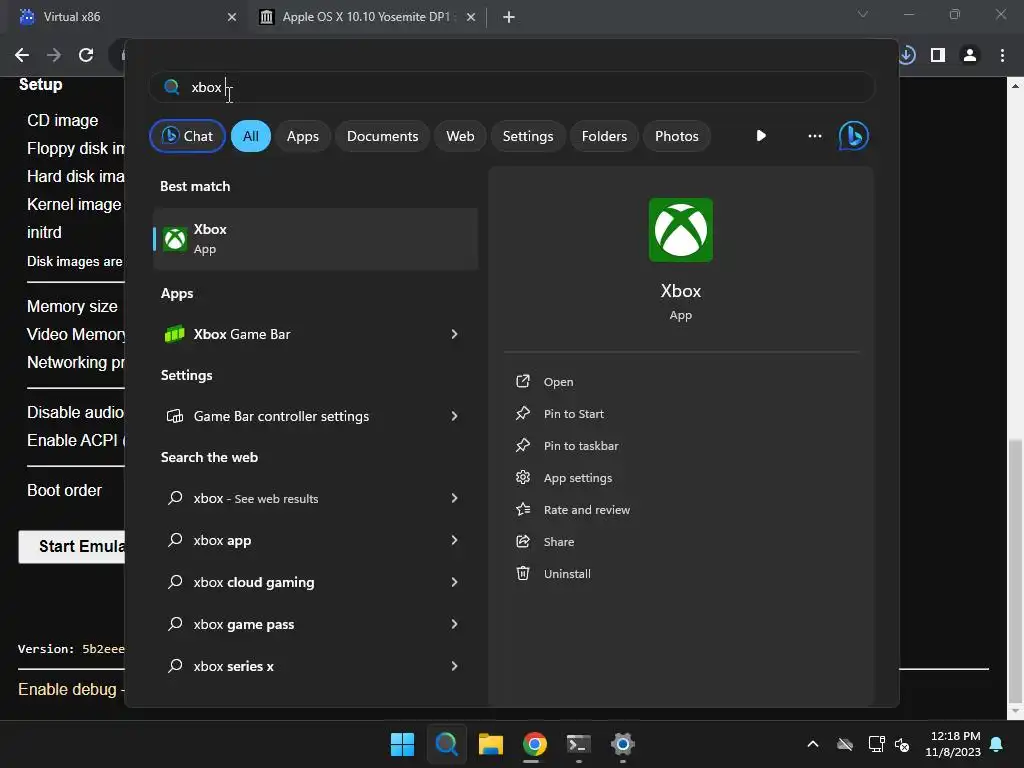This screenshot has width=1024, height=768.
Task: Select the Settings filter tab
Action: (528, 136)
